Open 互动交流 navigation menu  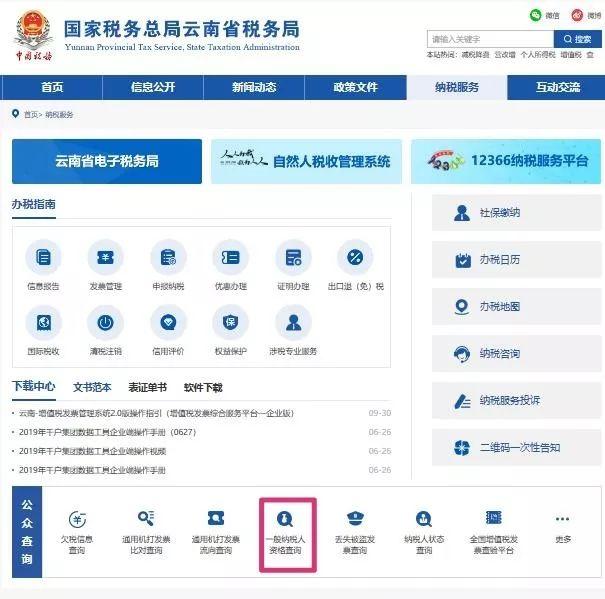coord(558,87)
